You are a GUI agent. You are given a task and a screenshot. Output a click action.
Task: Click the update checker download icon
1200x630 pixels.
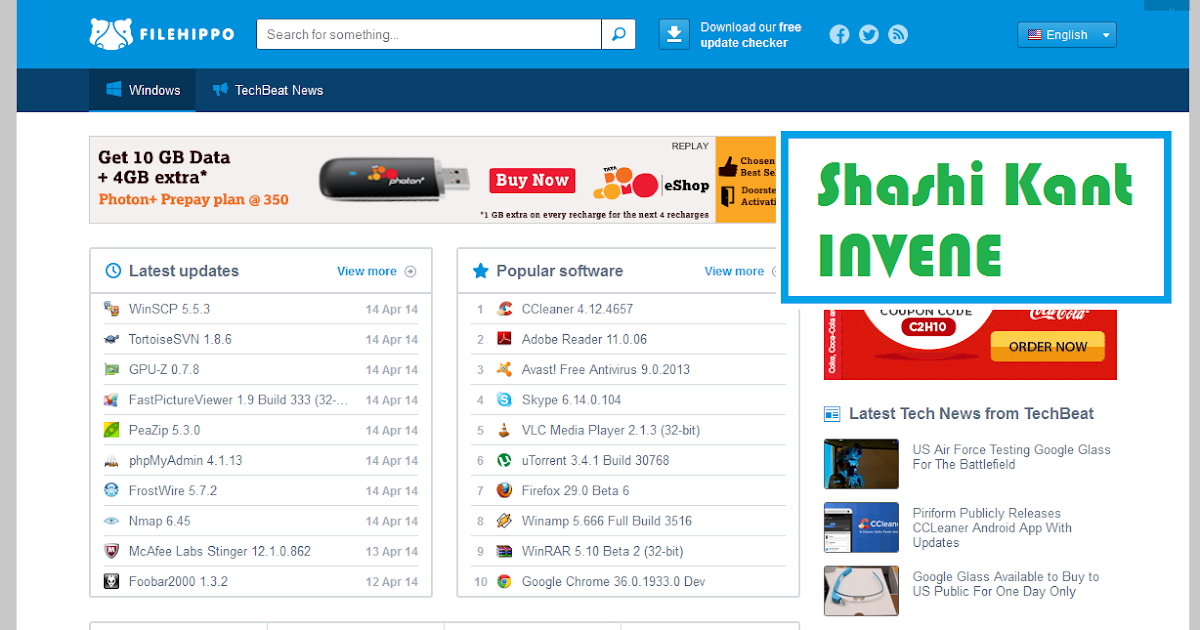click(675, 34)
